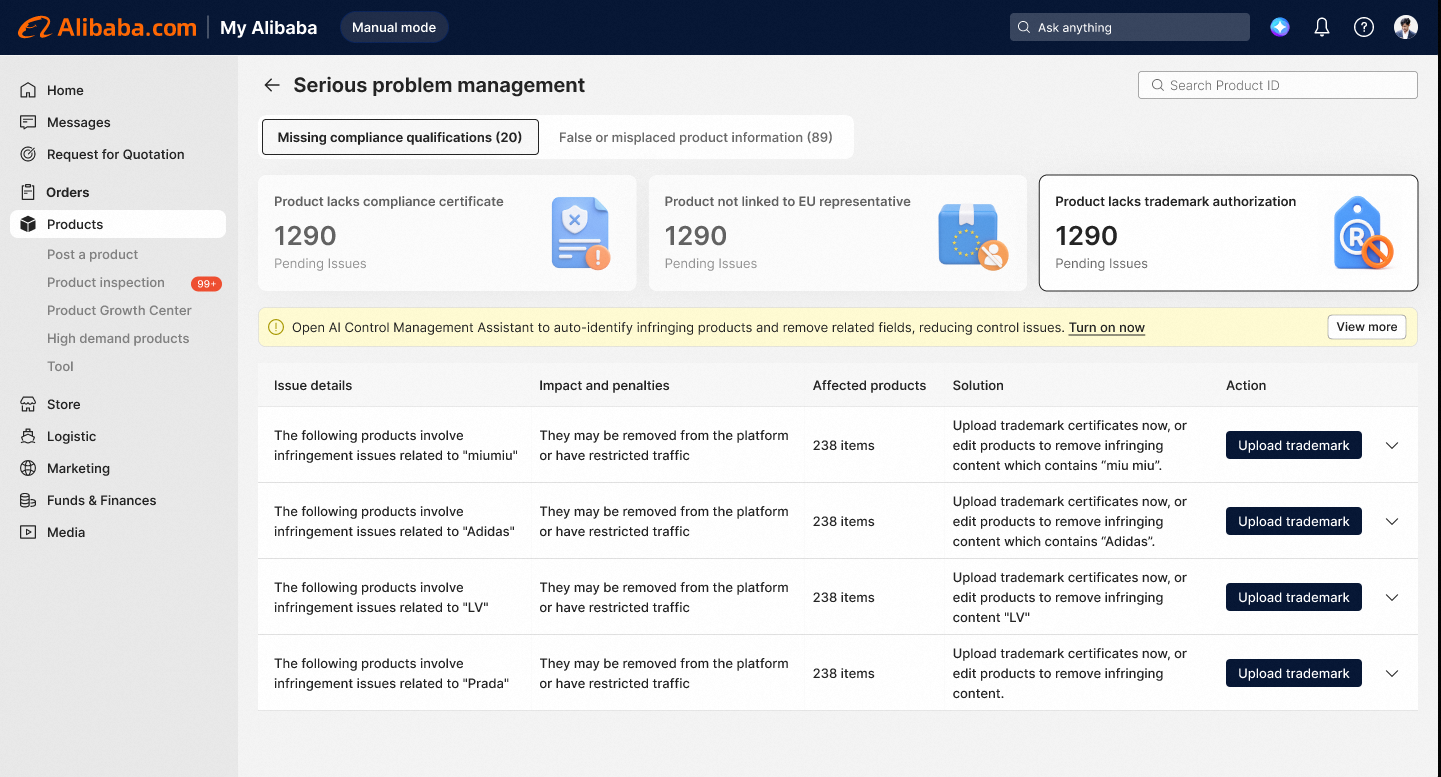Open the AI assistant sparkle icon

pos(1280,27)
